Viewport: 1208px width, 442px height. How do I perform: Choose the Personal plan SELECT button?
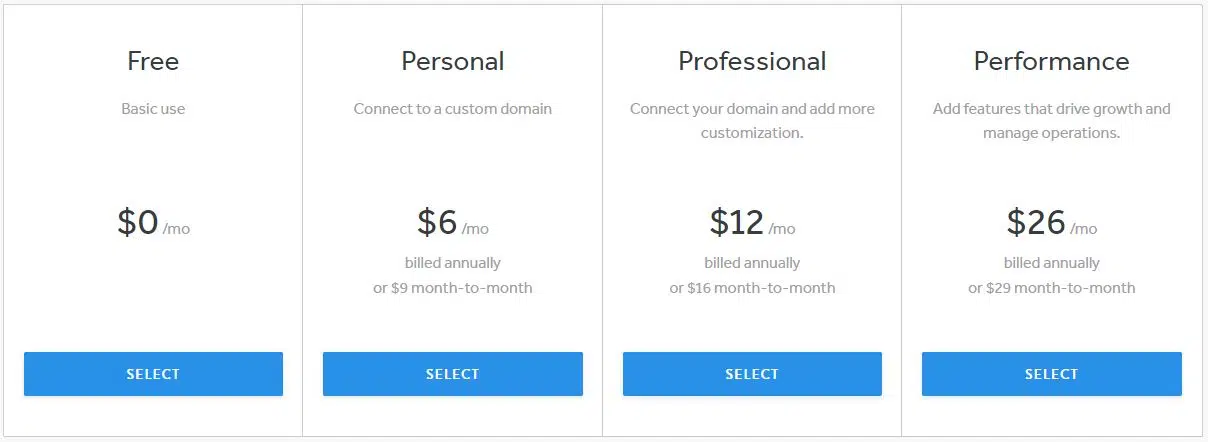(452, 374)
